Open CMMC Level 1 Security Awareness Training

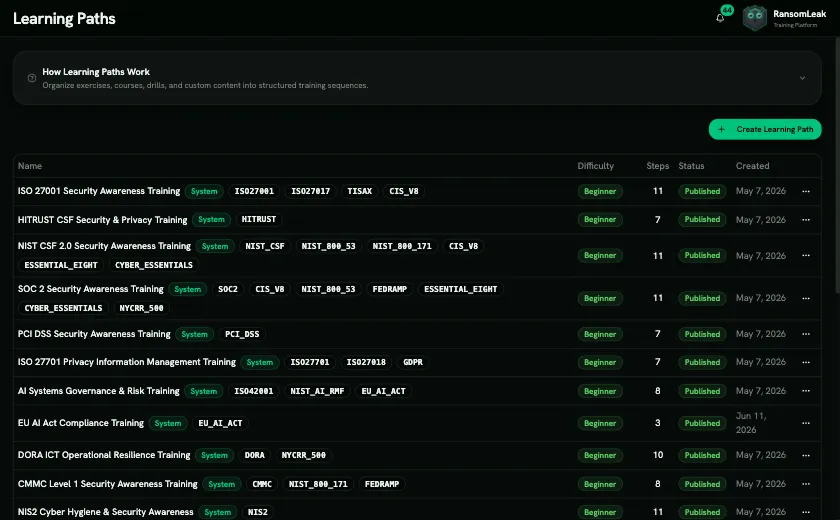tap(108, 484)
